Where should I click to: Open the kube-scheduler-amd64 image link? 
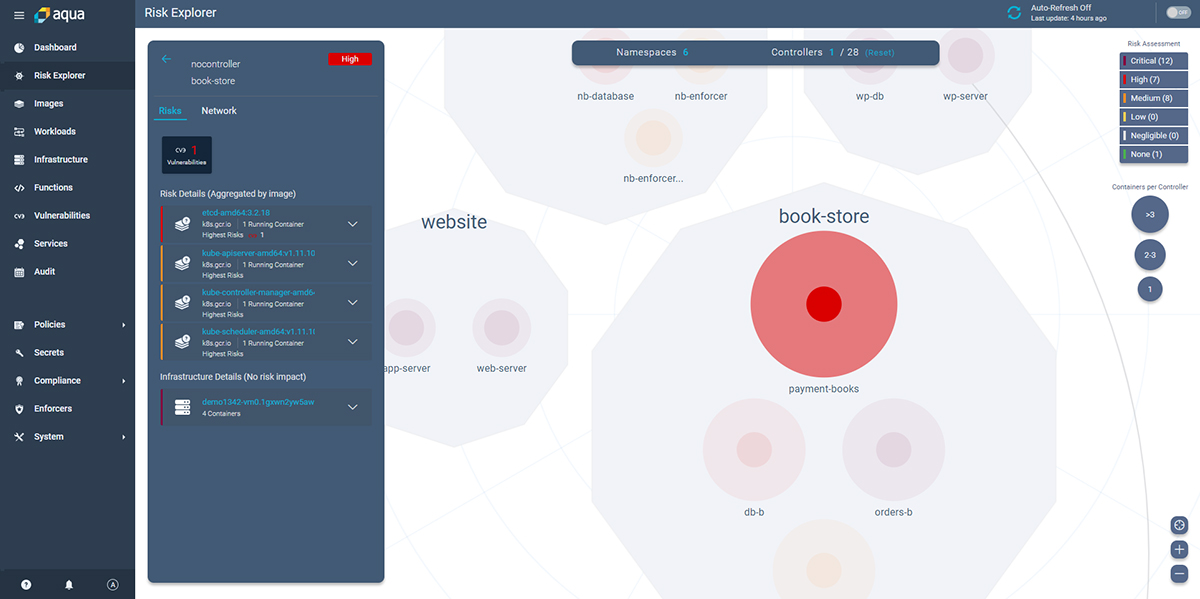tap(258, 331)
